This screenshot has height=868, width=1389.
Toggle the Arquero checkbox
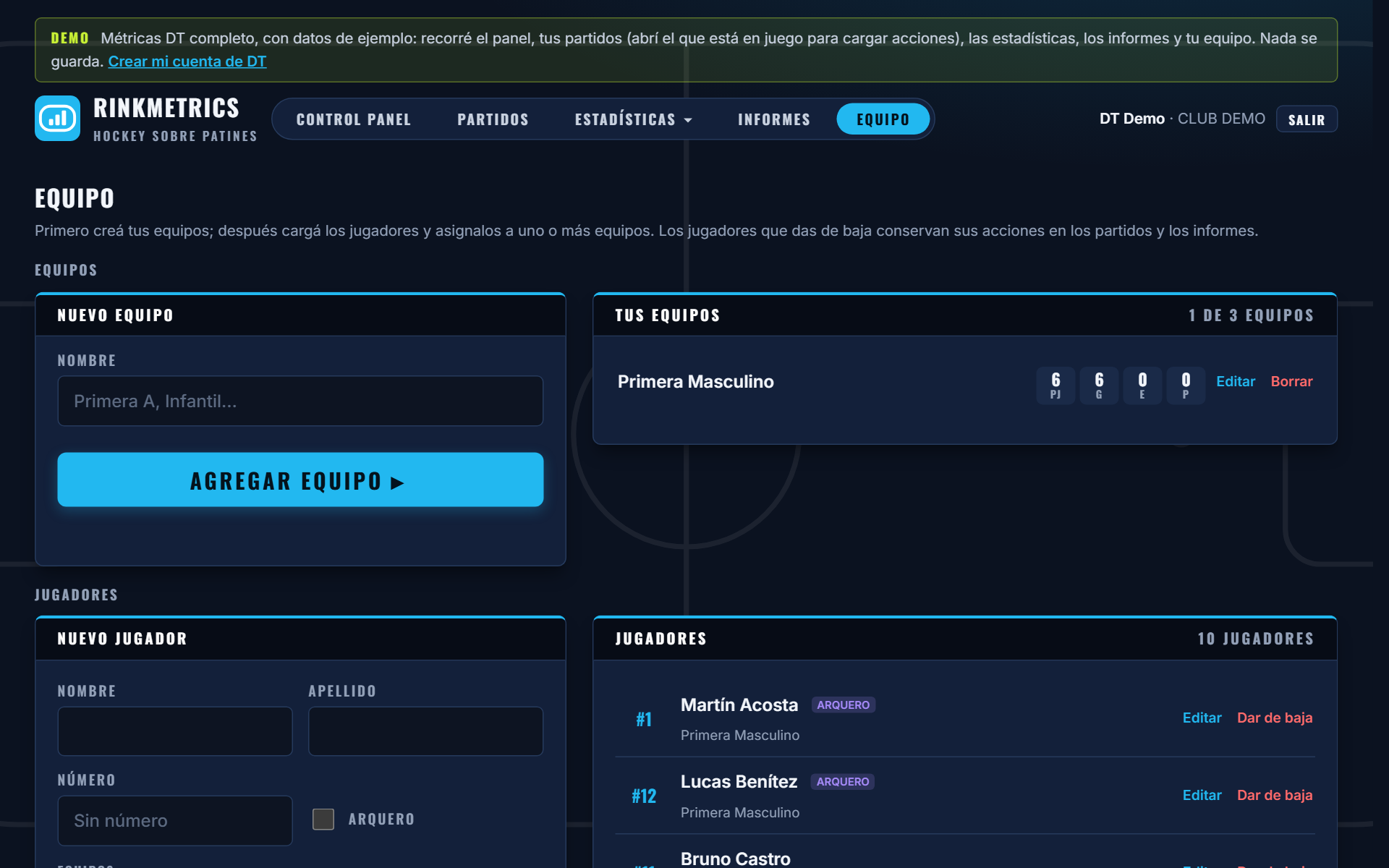pos(323,820)
